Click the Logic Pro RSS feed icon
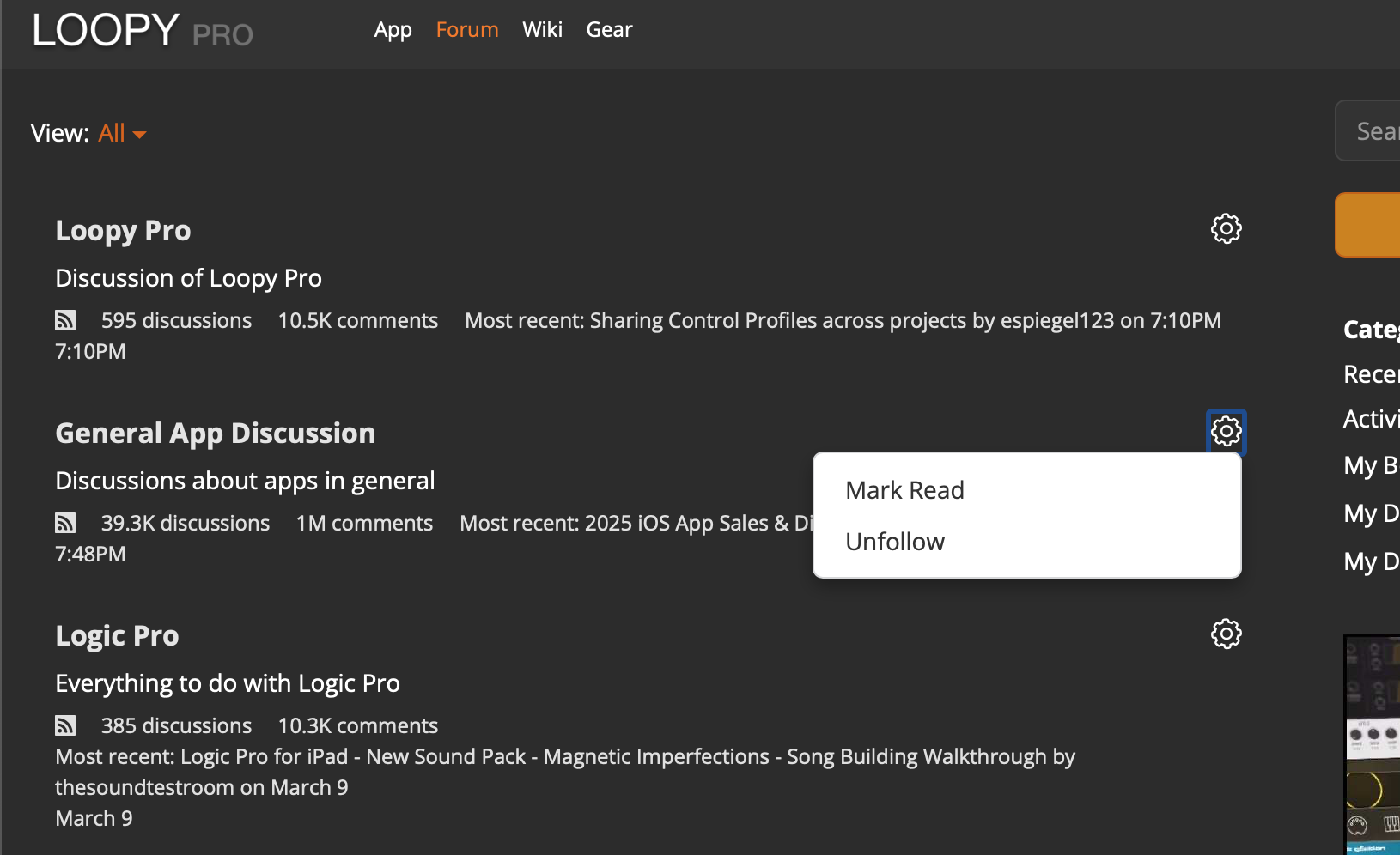 (65, 725)
